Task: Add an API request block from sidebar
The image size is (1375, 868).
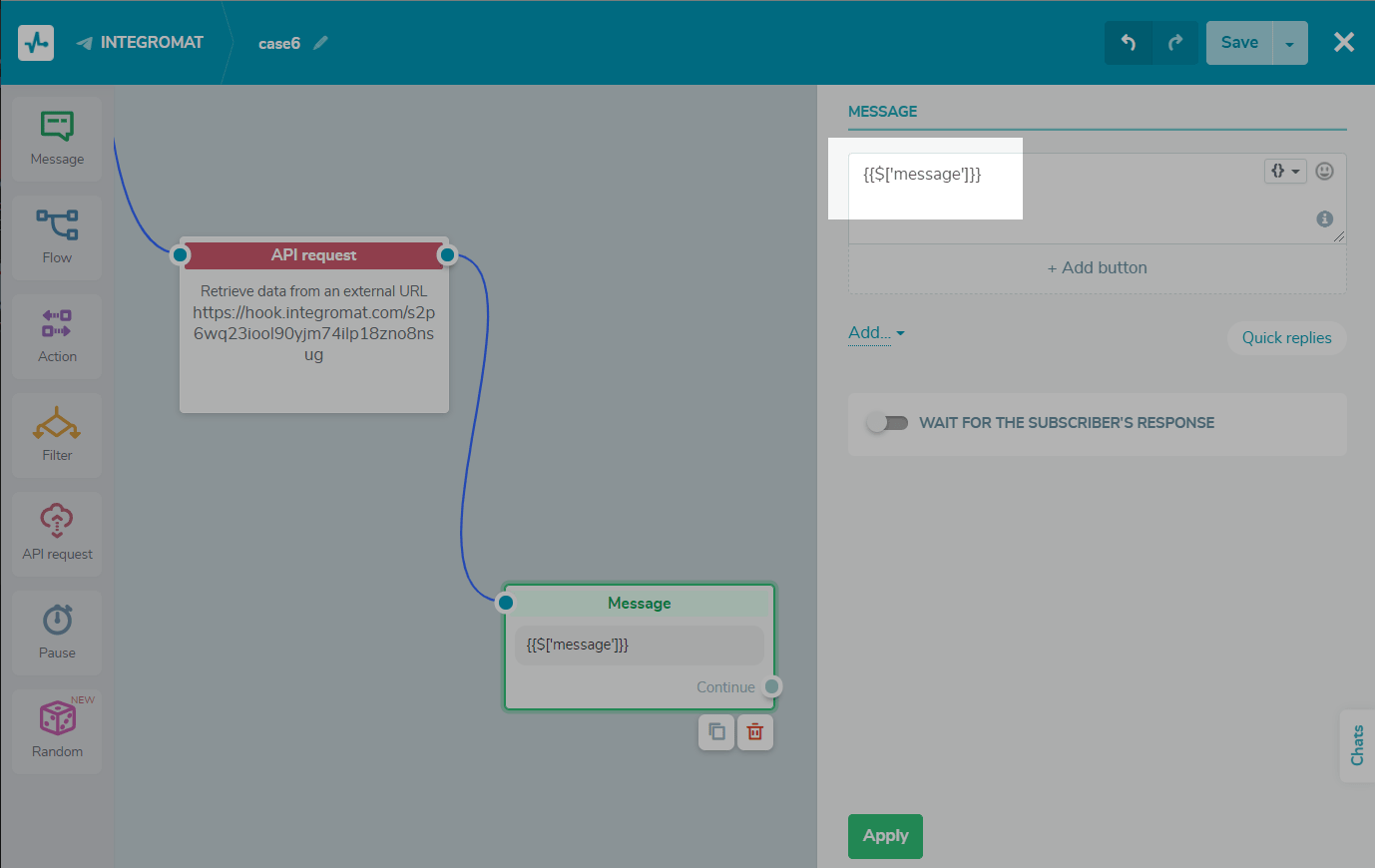Action: point(57,534)
